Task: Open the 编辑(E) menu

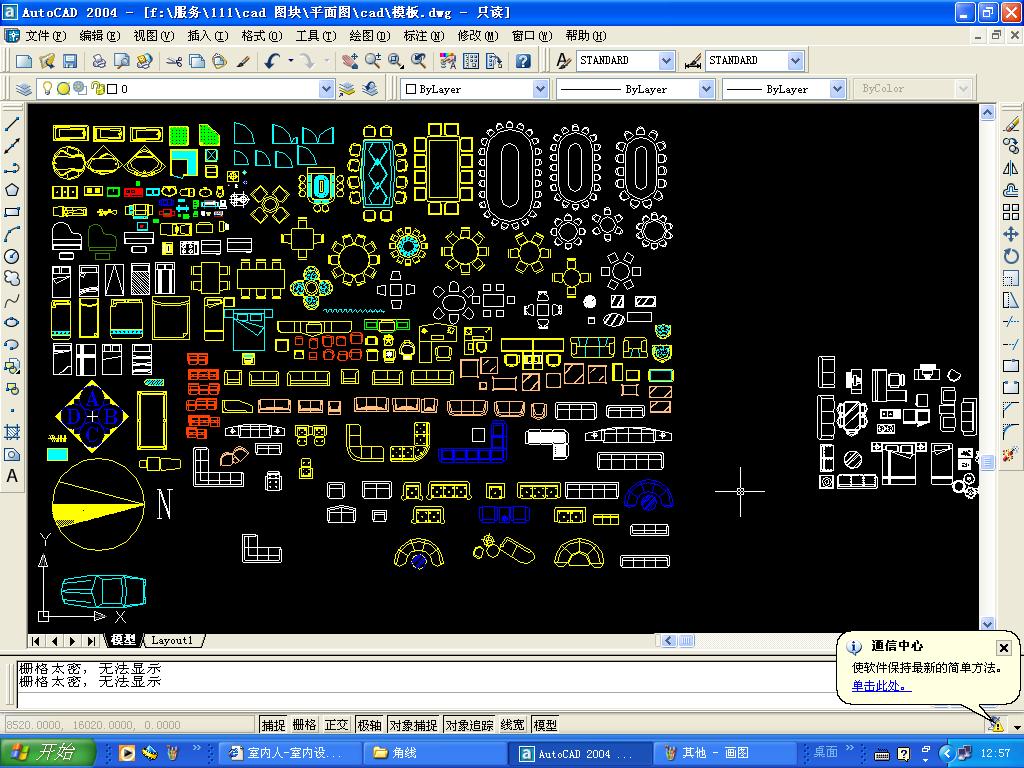Action: click(99, 36)
